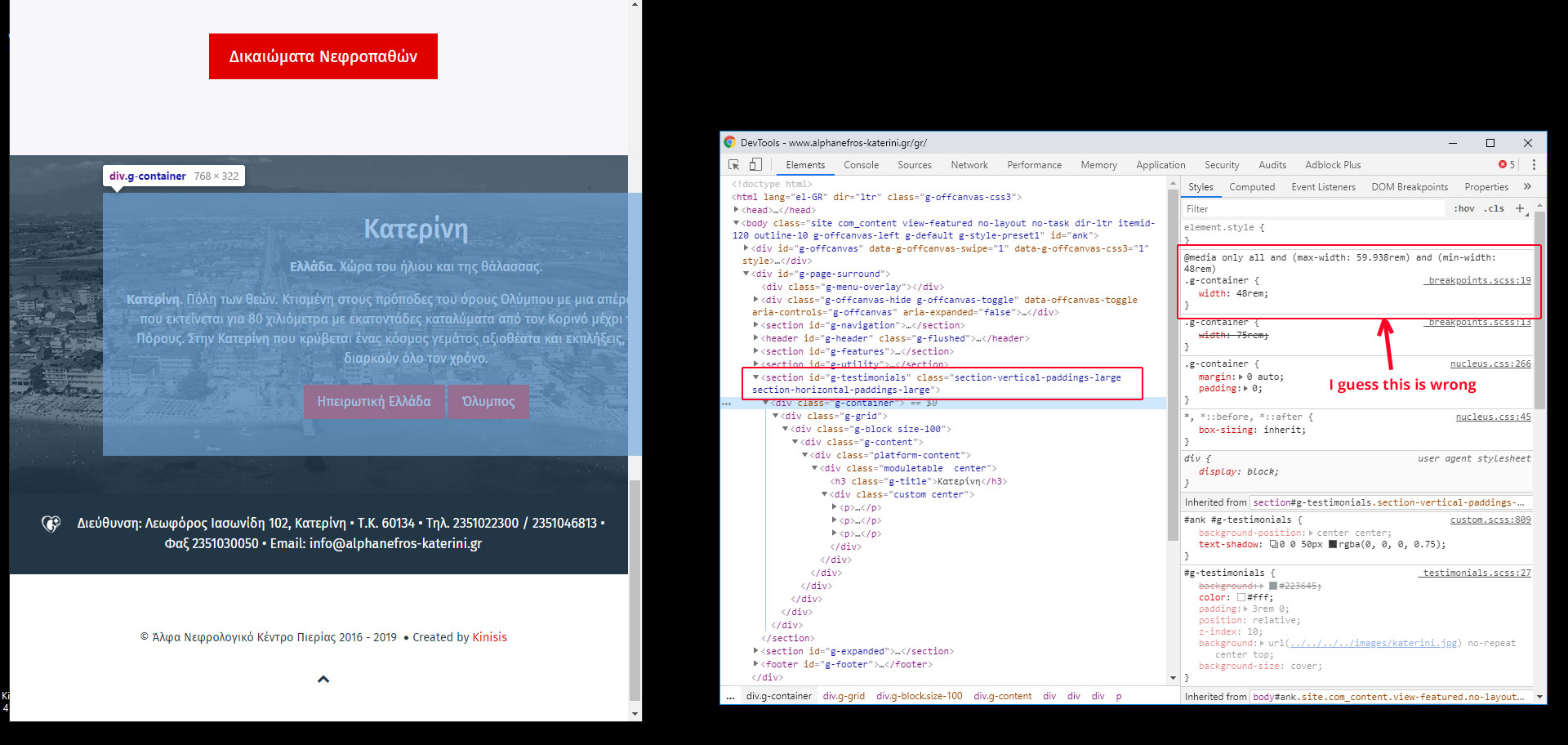Select the inspect element cursor tool
The image size is (1568, 745).
[x=734, y=165]
